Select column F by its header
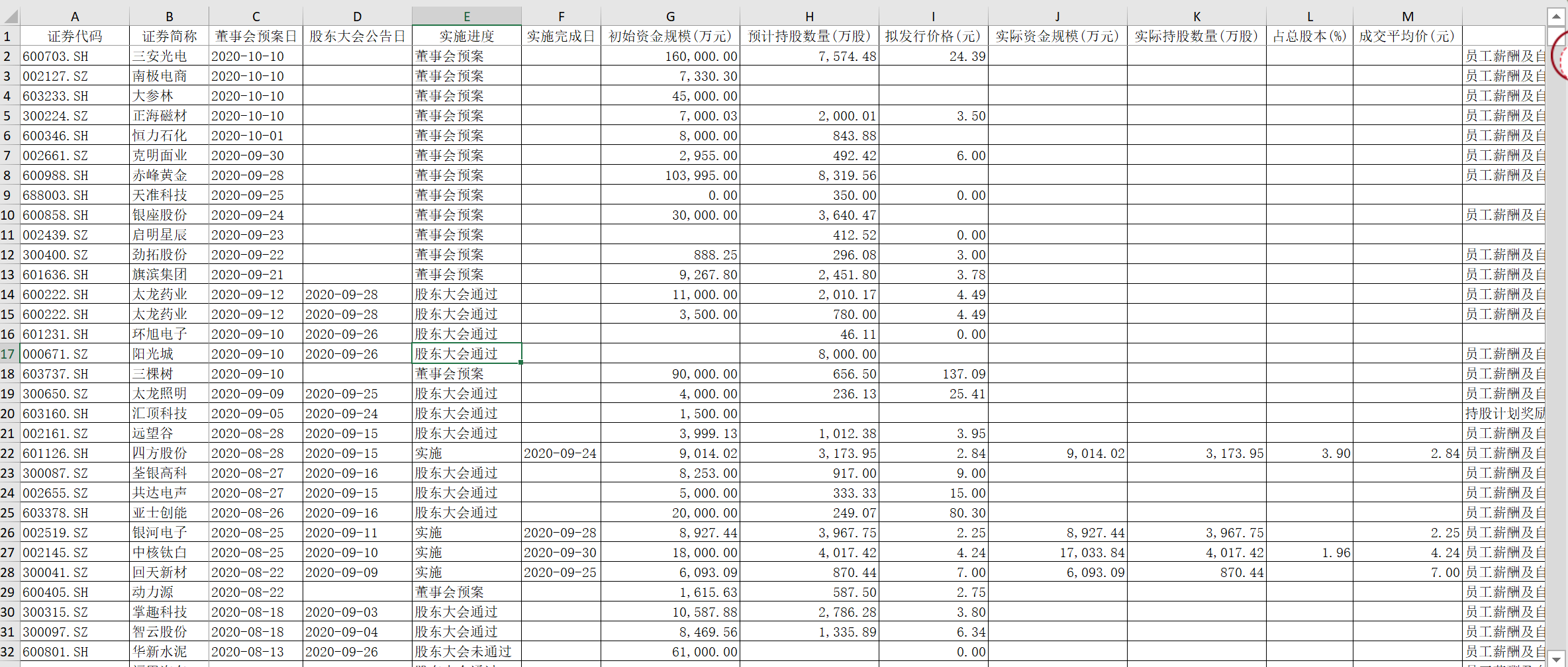 coord(562,17)
